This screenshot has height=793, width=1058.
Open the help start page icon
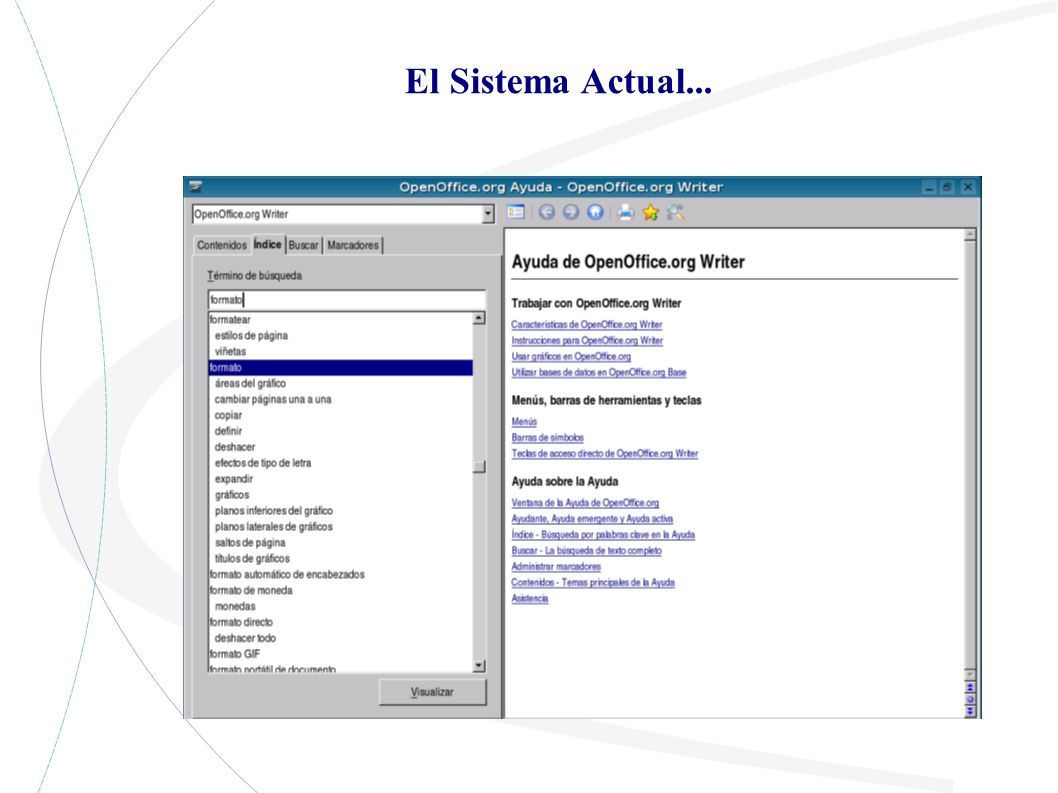pos(595,212)
